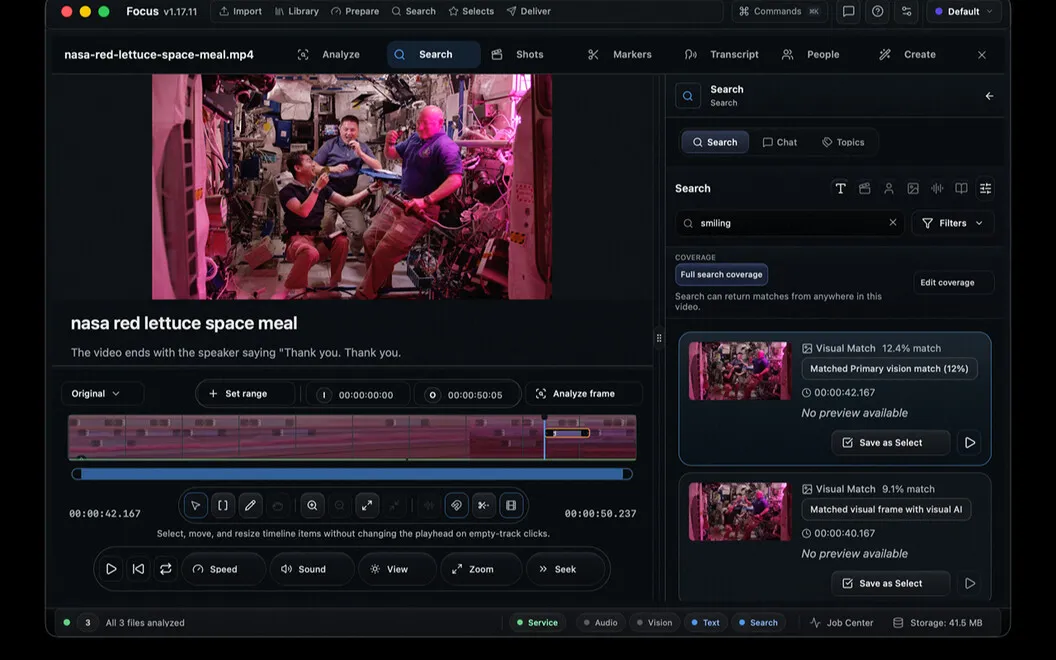
Task: Open search tuning sliders icon
Action: pyautogui.click(x=985, y=189)
